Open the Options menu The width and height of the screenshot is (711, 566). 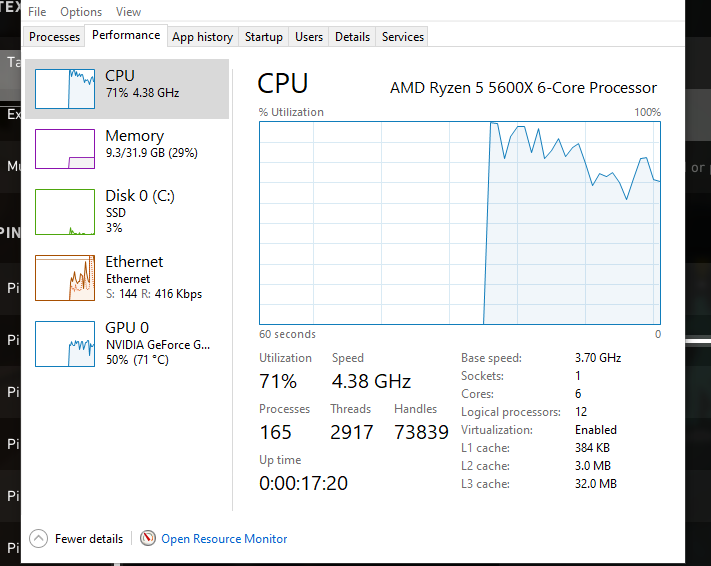[81, 12]
